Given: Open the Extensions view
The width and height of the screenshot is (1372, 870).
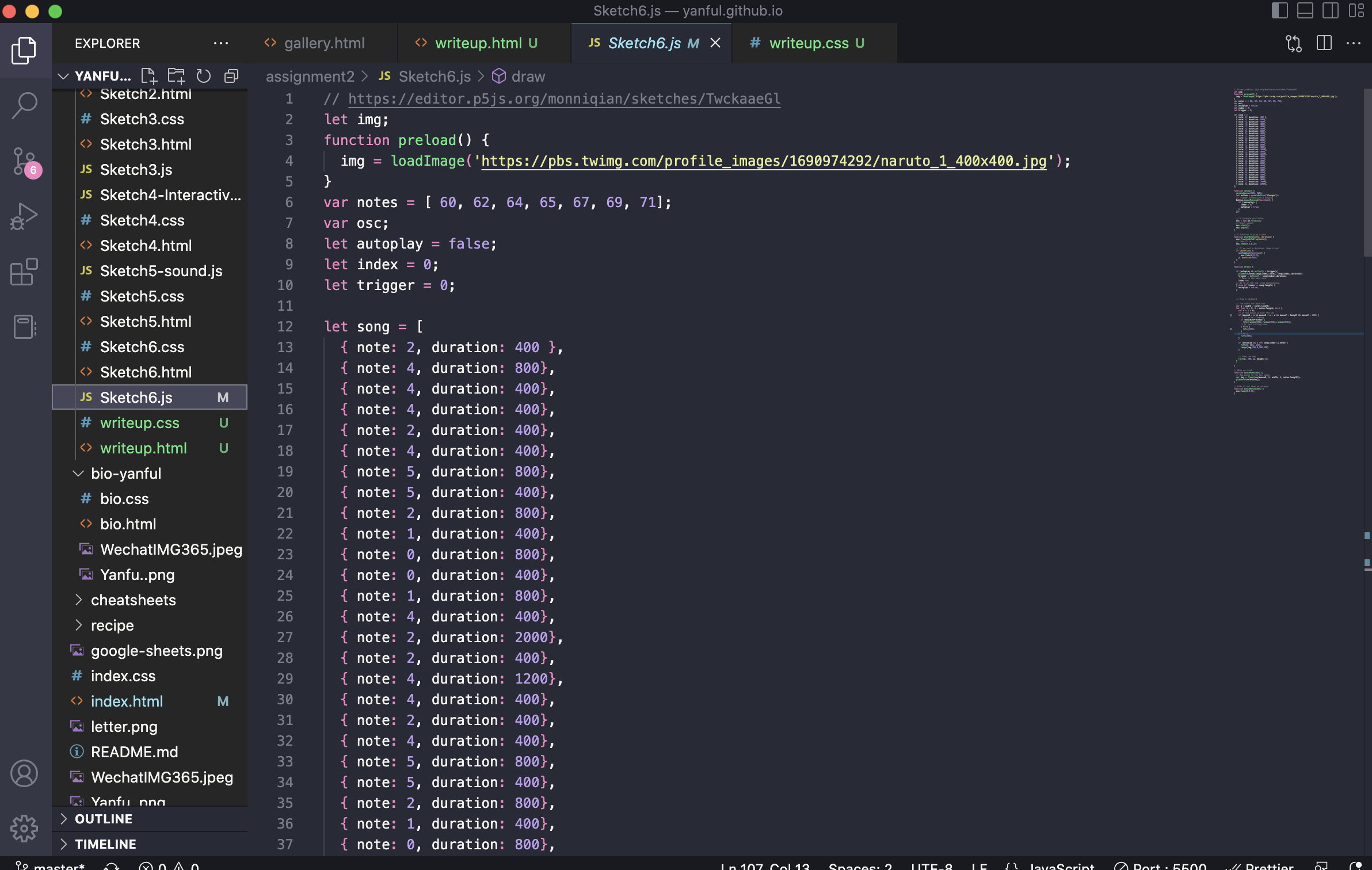Looking at the screenshot, I should (24, 272).
